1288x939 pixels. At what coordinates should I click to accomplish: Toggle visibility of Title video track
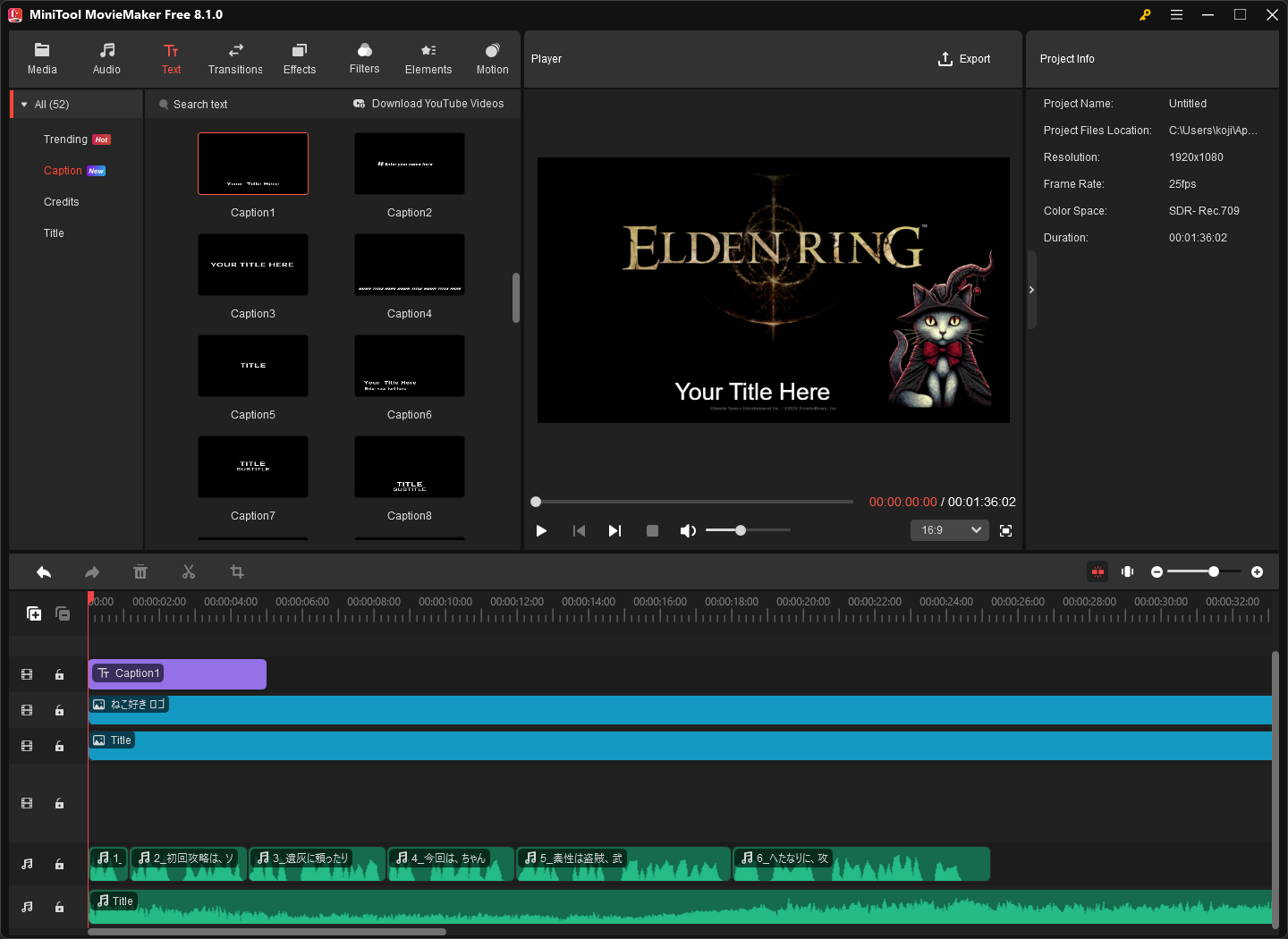(x=27, y=746)
